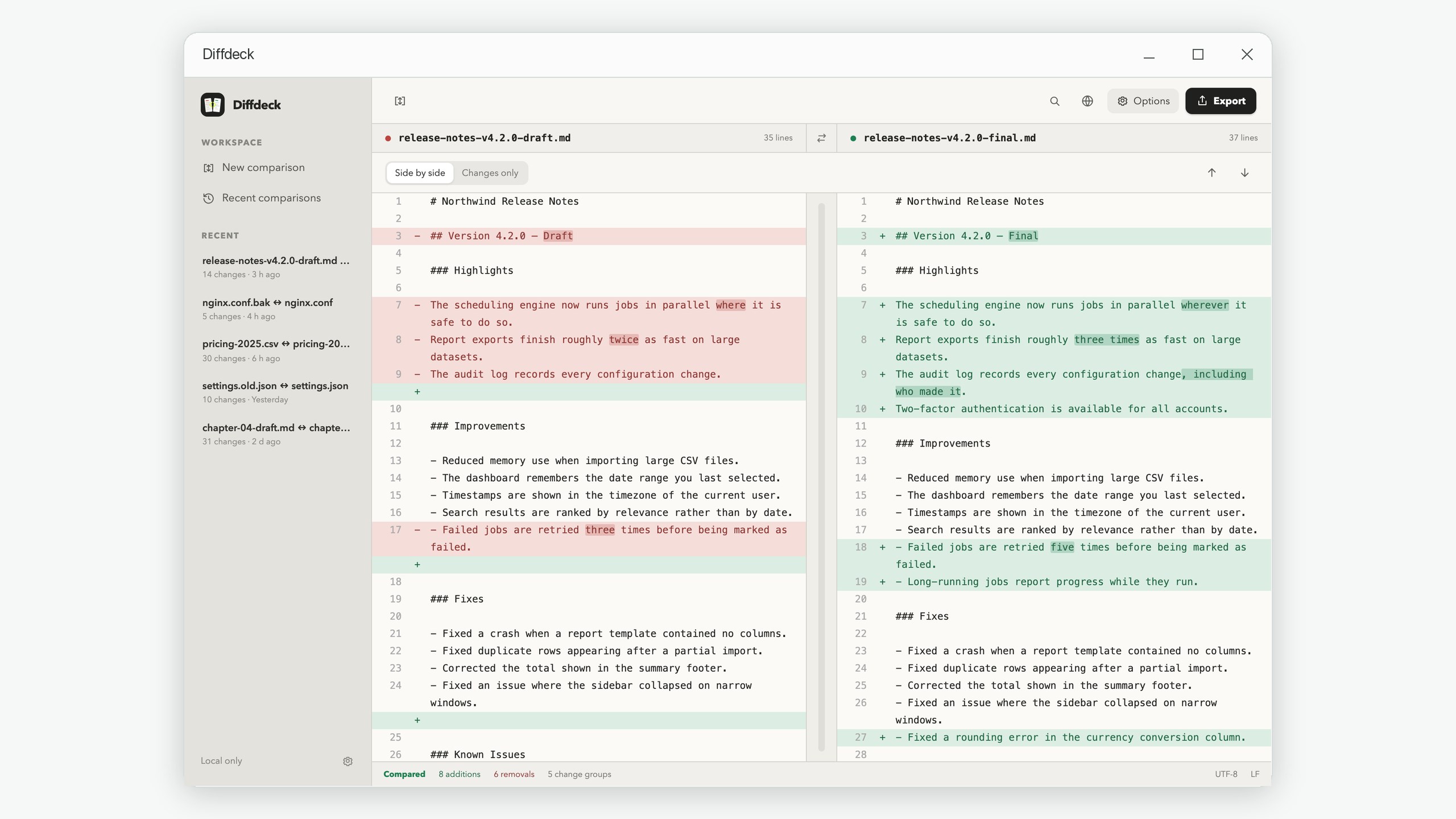Click highlighted word 'Final' in right pane
Screen dimensions: 1456x819
click(1023, 236)
